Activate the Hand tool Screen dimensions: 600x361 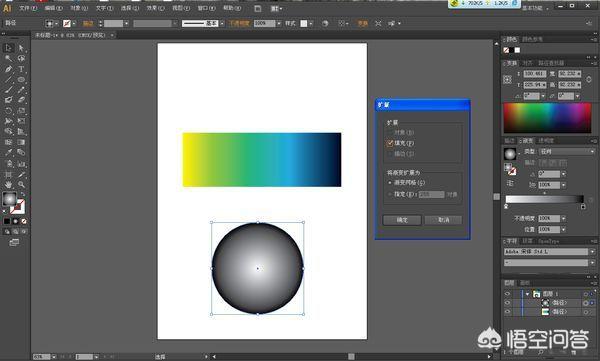coord(8,185)
